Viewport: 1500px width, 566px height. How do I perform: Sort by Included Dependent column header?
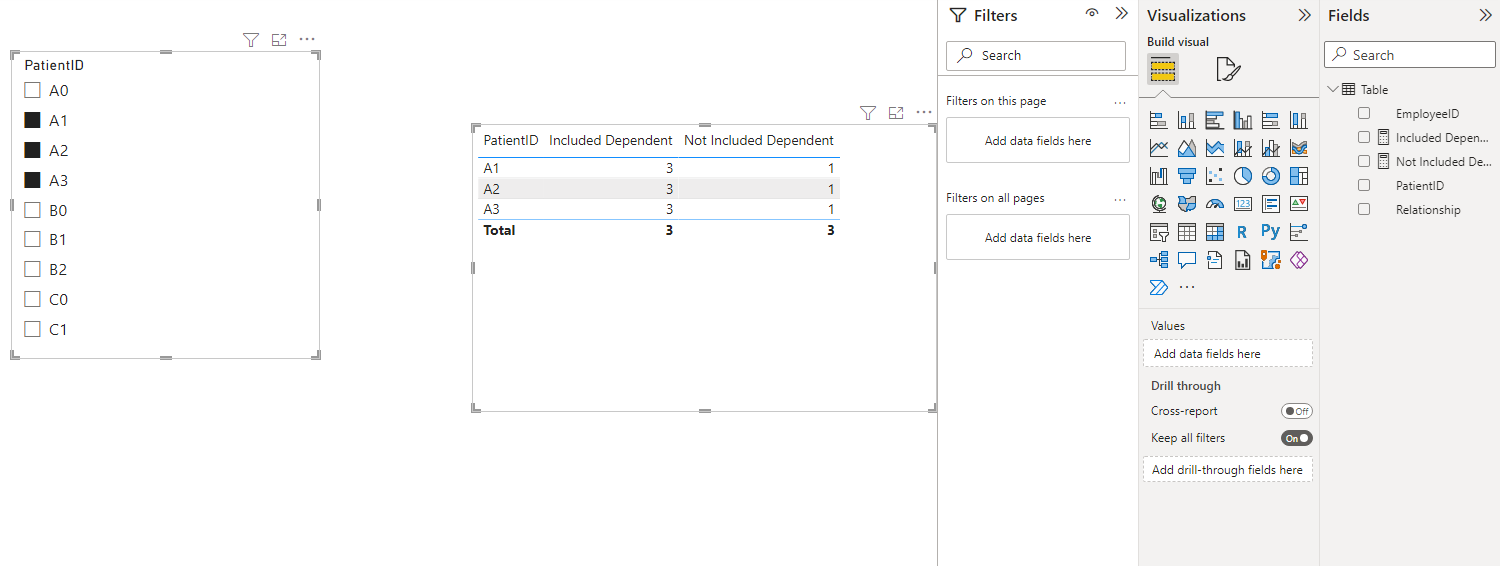[611, 140]
